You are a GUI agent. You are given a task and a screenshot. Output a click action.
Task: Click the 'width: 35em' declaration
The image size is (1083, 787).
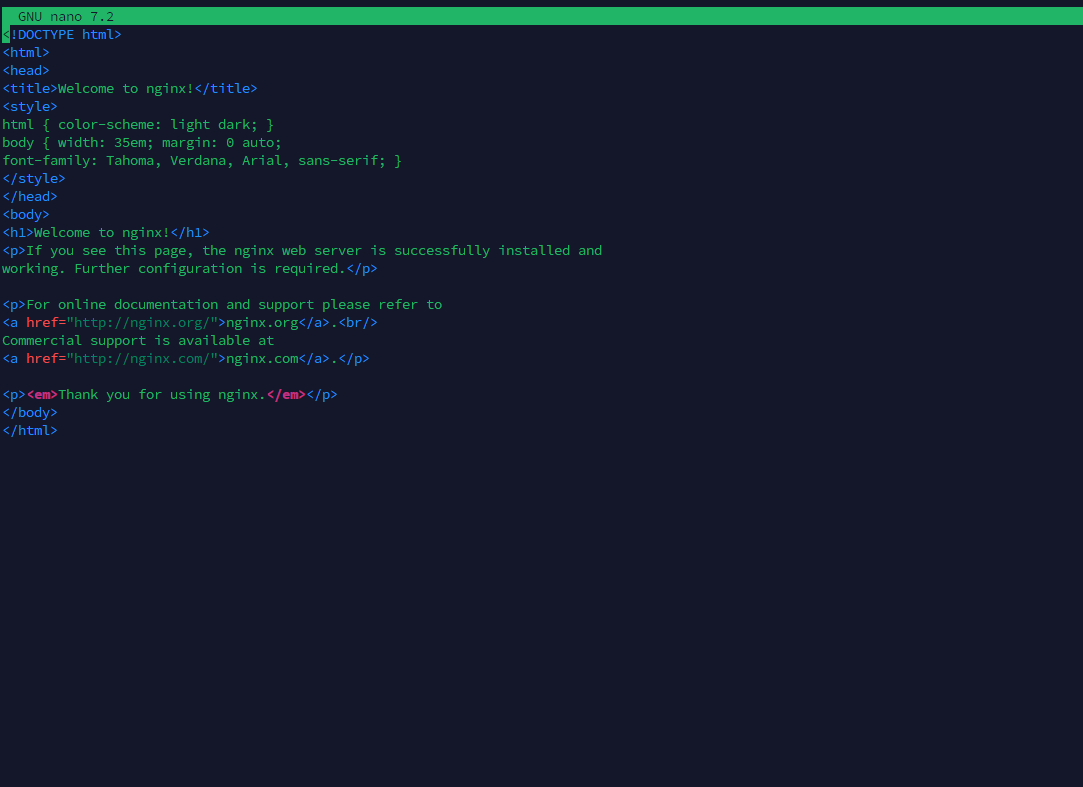click(101, 143)
